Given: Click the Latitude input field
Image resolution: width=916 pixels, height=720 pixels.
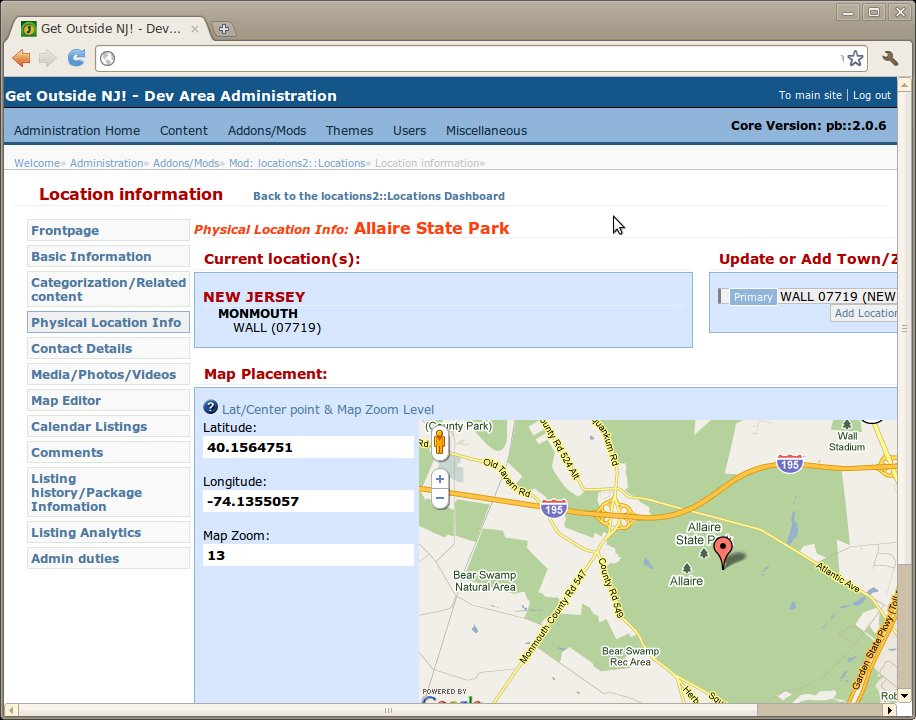Looking at the screenshot, I should pos(308,447).
